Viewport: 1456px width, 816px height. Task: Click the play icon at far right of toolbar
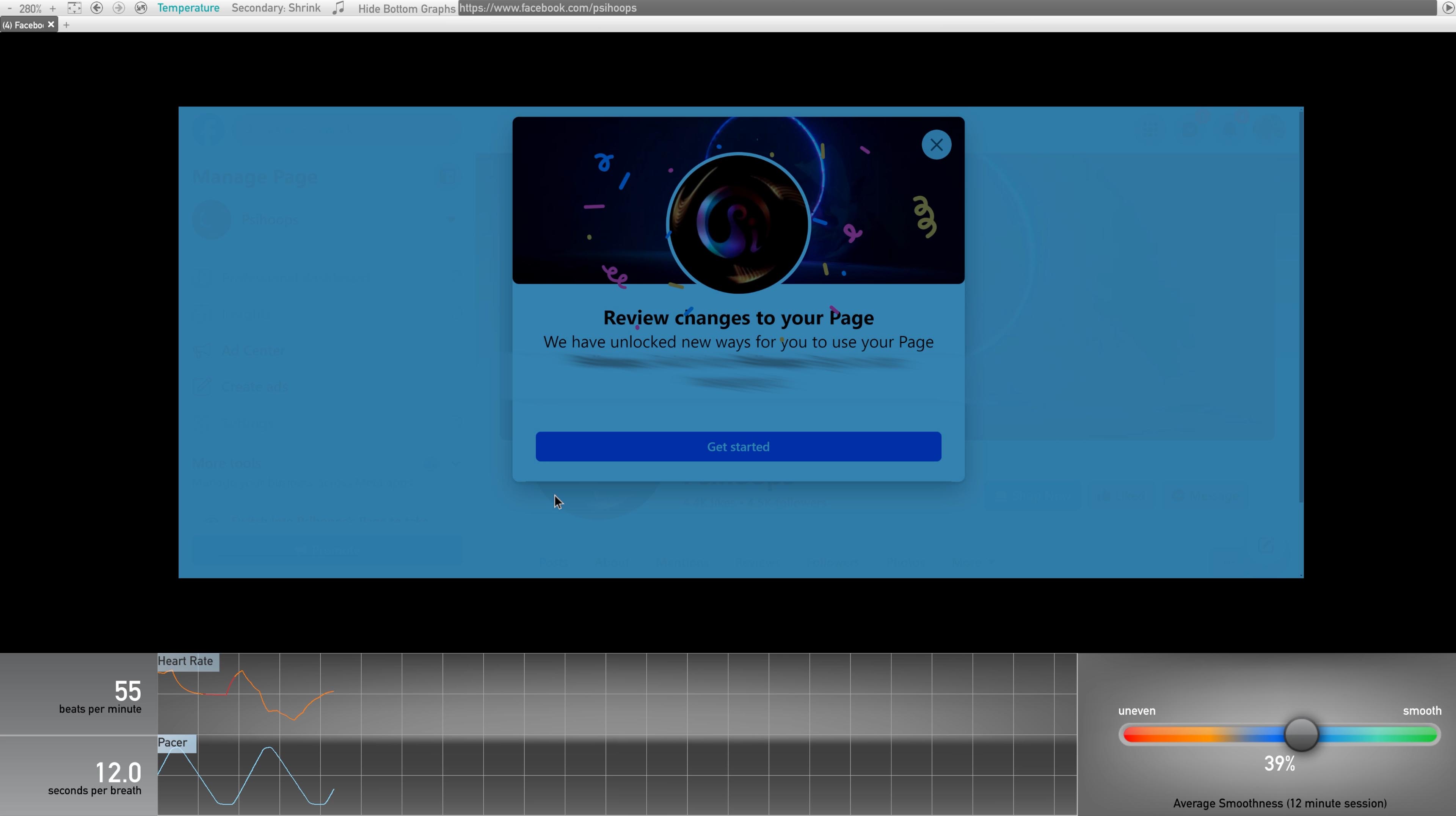(1448, 8)
